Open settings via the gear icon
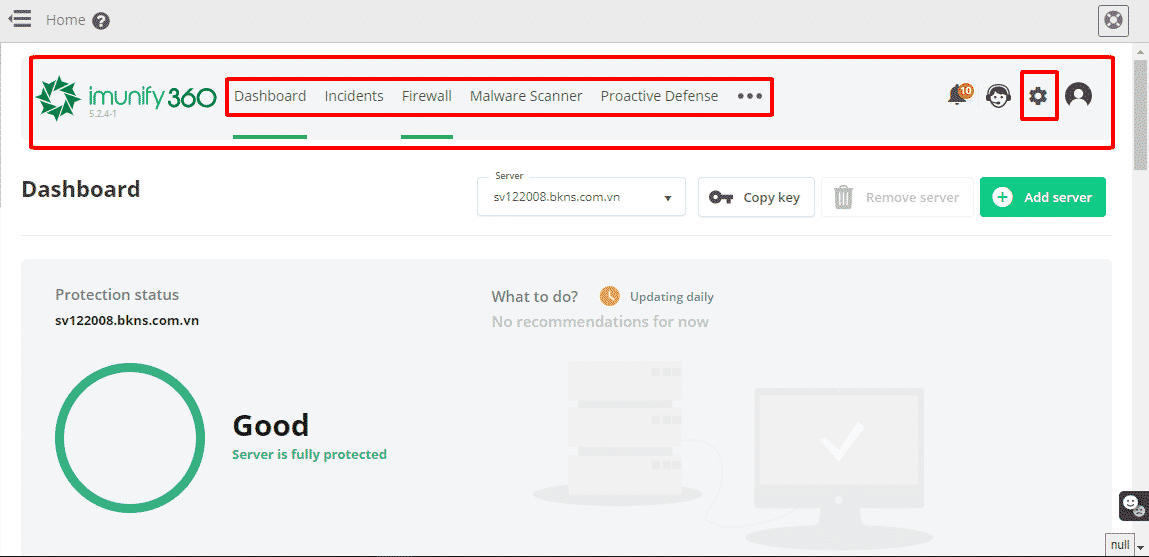Screen dimensions: 1149x557 coord(1038,96)
